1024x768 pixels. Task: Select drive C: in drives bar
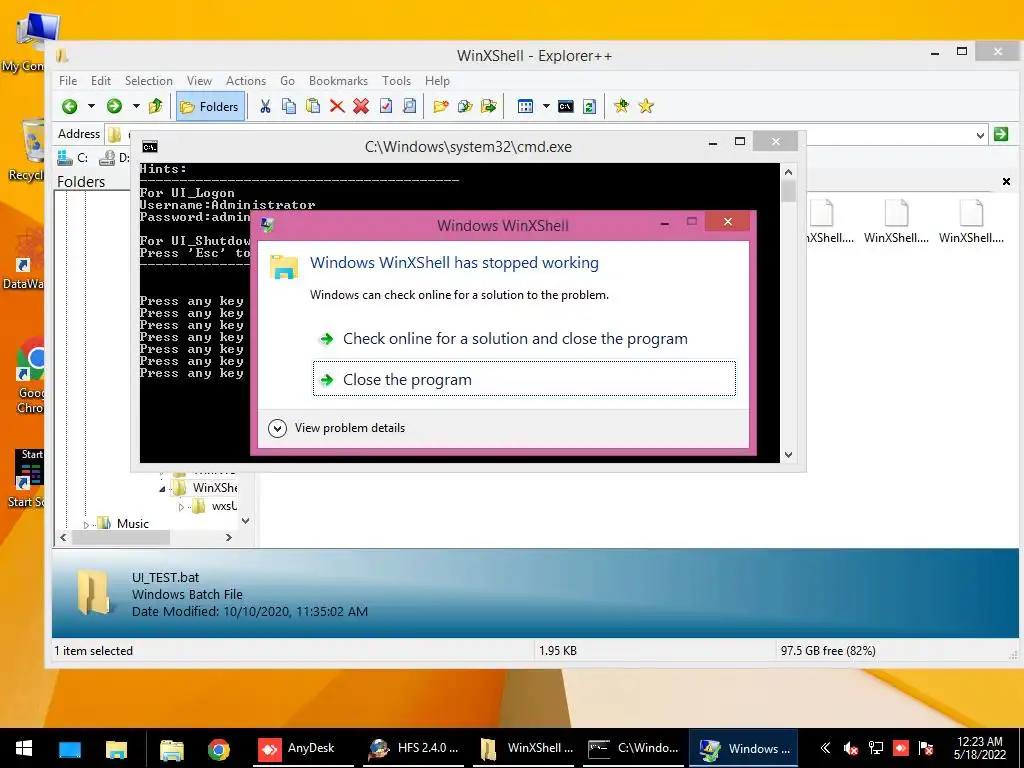[72, 157]
